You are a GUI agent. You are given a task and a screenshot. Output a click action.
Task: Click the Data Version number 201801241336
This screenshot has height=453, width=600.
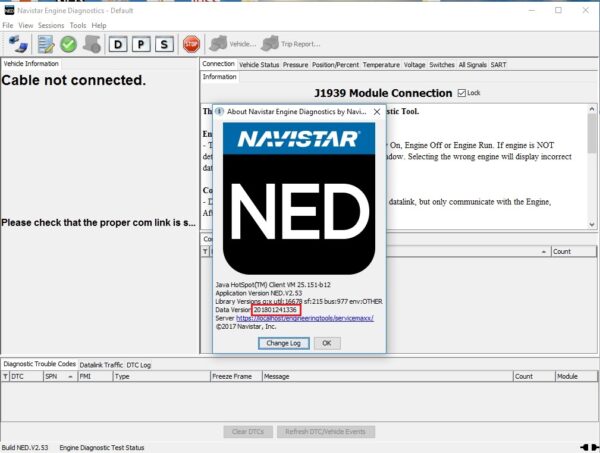pyautogui.click(x=276, y=310)
